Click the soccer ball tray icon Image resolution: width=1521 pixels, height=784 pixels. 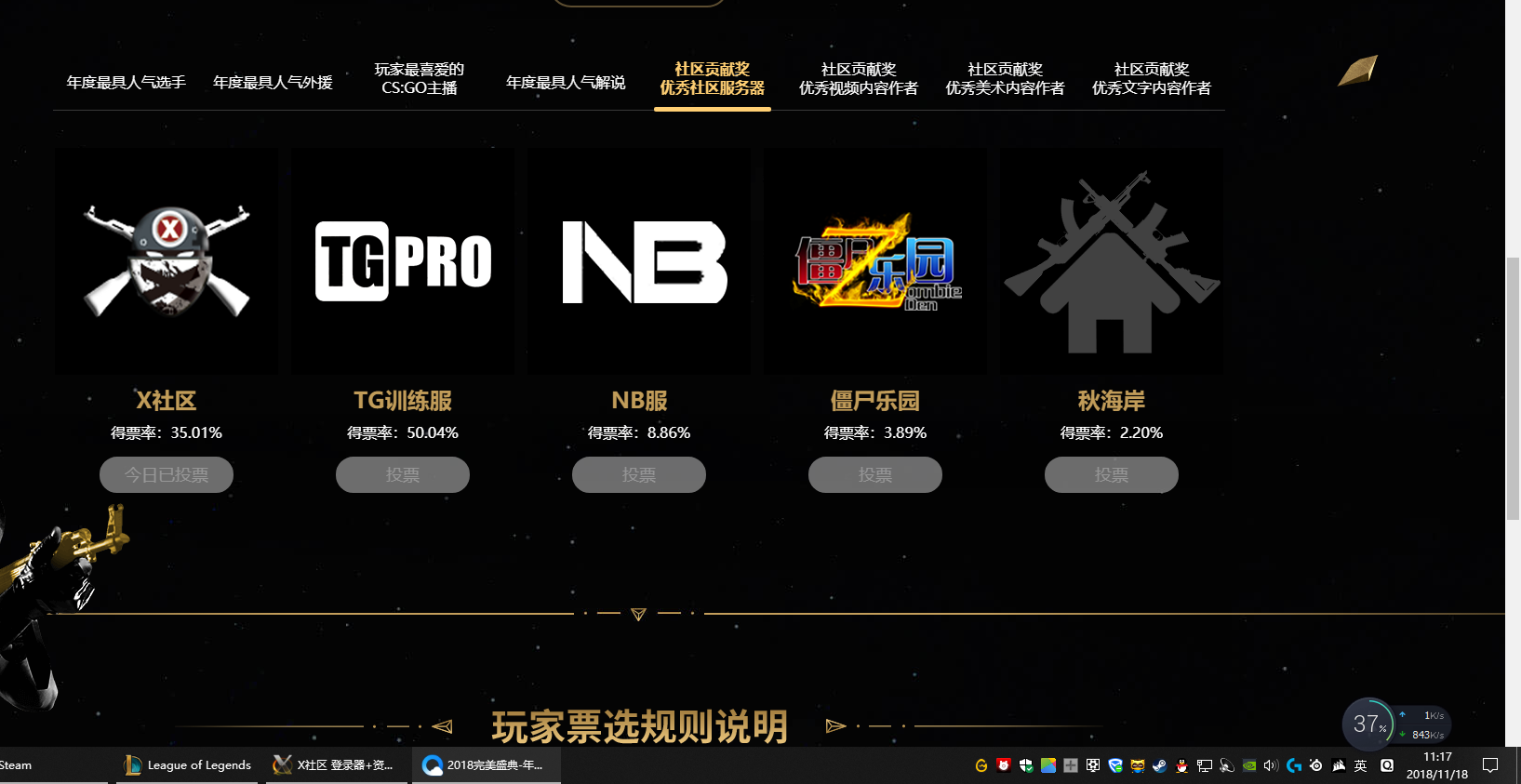point(1093,765)
